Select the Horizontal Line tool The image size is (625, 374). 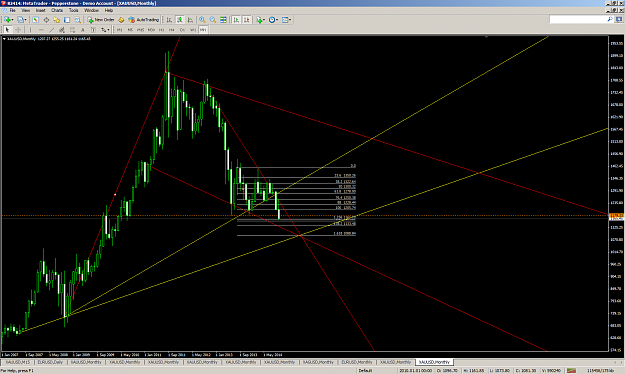(41, 30)
